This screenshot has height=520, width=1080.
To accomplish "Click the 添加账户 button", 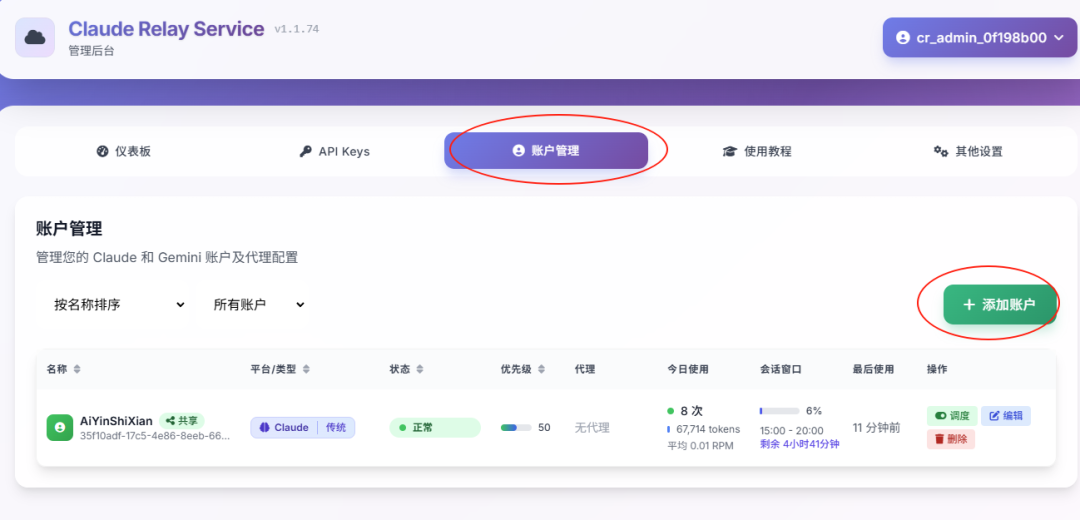I will click(x=999, y=304).
